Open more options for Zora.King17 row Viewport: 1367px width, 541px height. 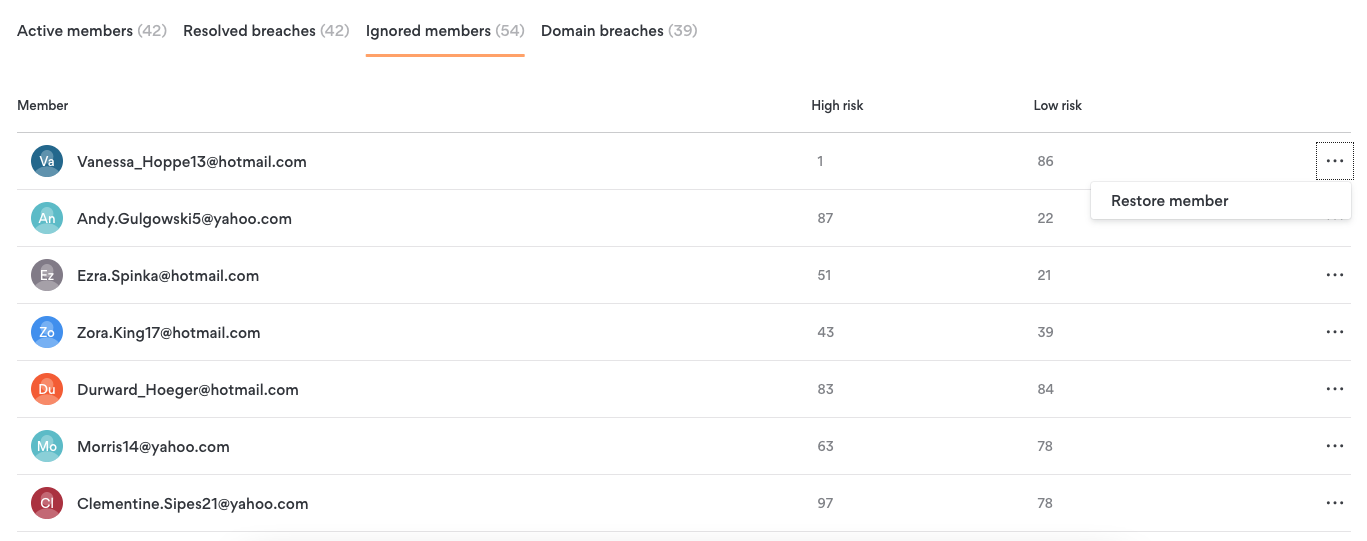[x=1334, y=332]
